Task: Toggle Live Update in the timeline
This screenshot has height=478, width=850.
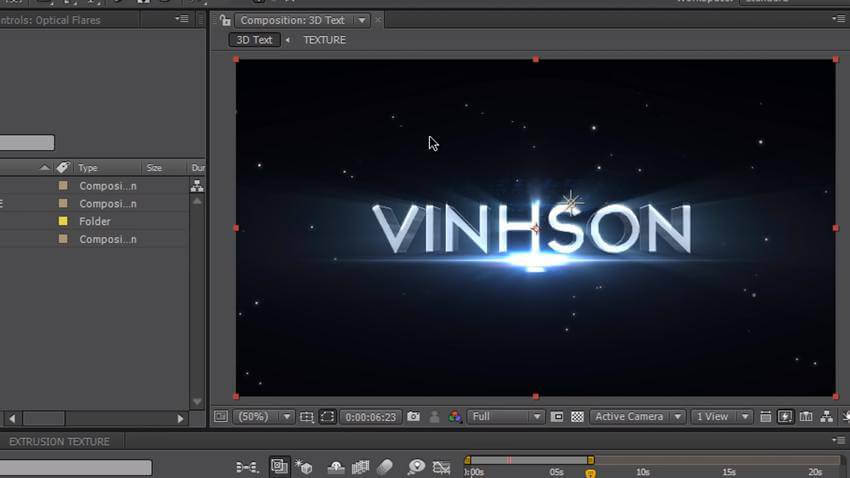Action: pyautogui.click(x=279, y=467)
